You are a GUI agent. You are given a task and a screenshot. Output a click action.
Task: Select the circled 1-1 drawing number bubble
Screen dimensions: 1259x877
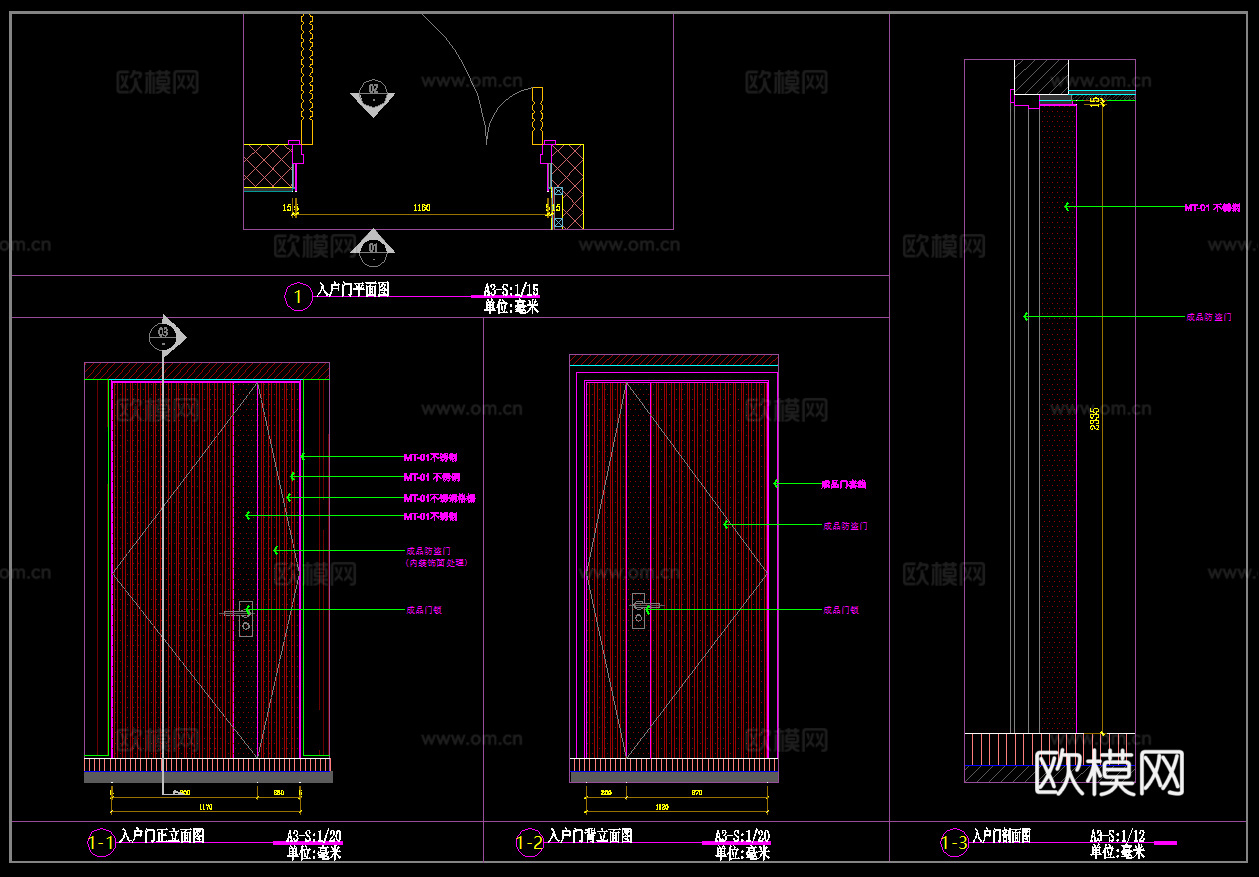101,843
